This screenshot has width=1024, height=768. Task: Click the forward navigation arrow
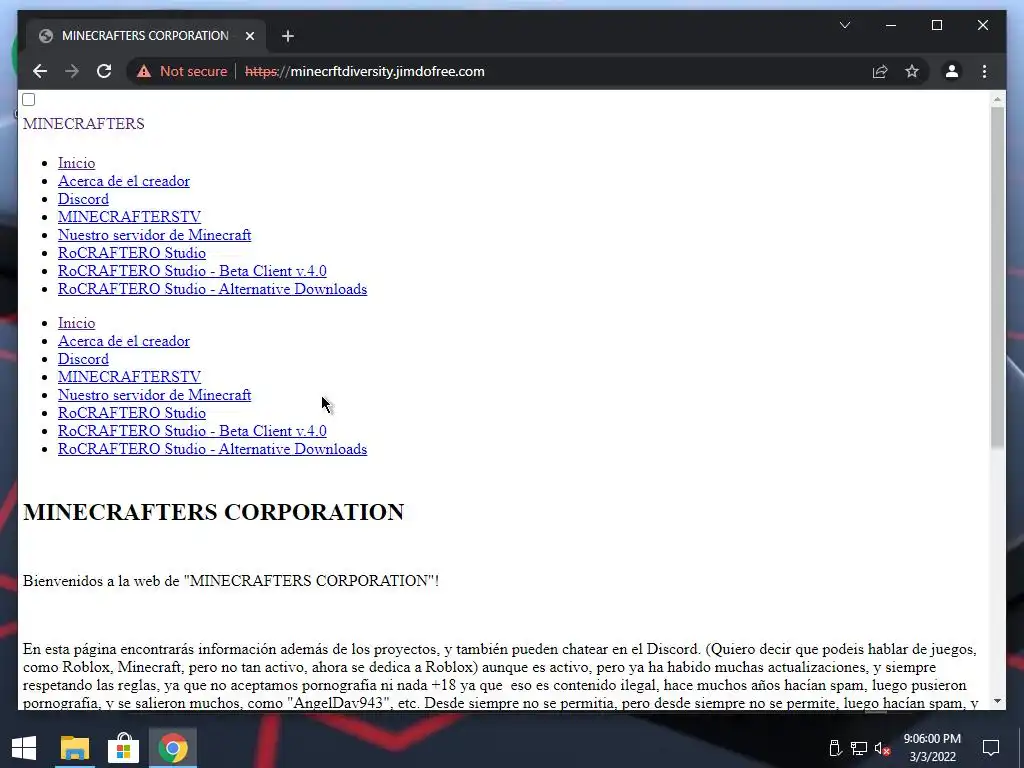tap(72, 71)
